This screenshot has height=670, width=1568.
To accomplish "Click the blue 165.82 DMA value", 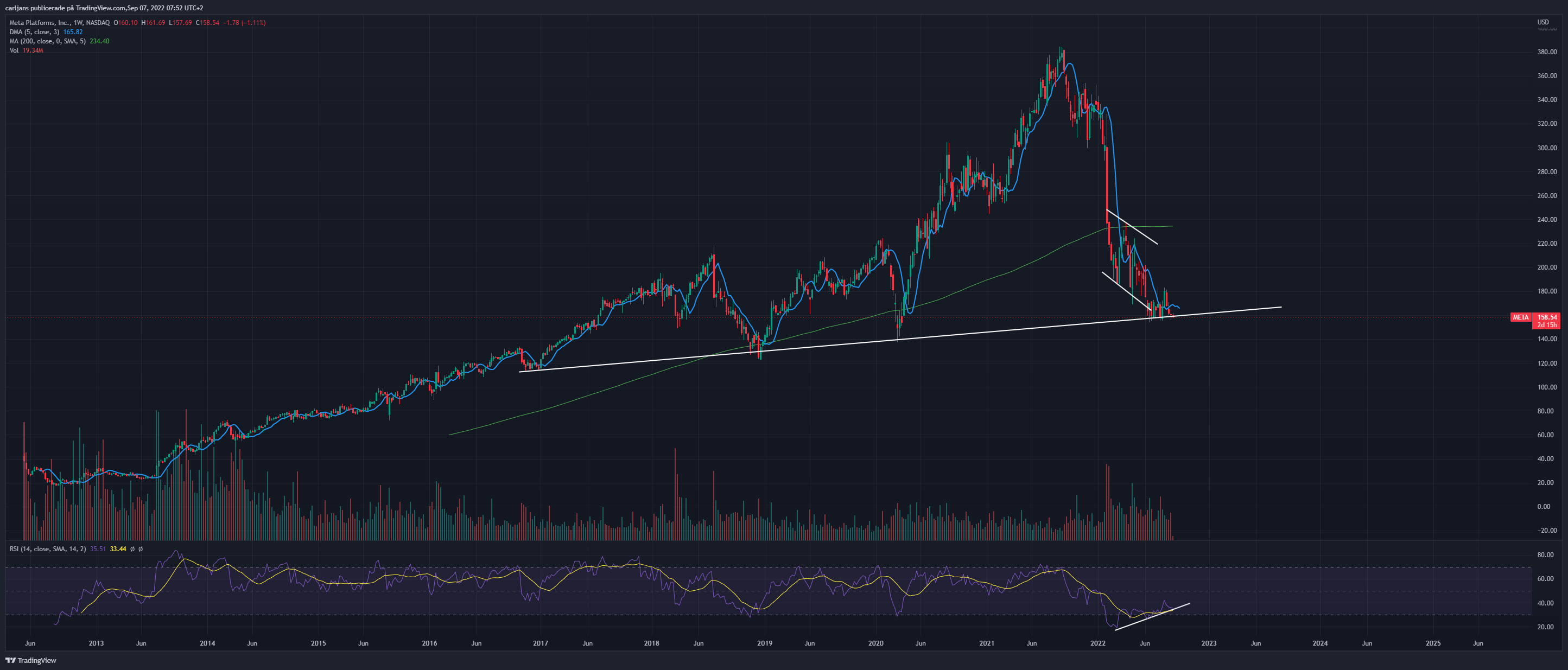I will tap(73, 31).
